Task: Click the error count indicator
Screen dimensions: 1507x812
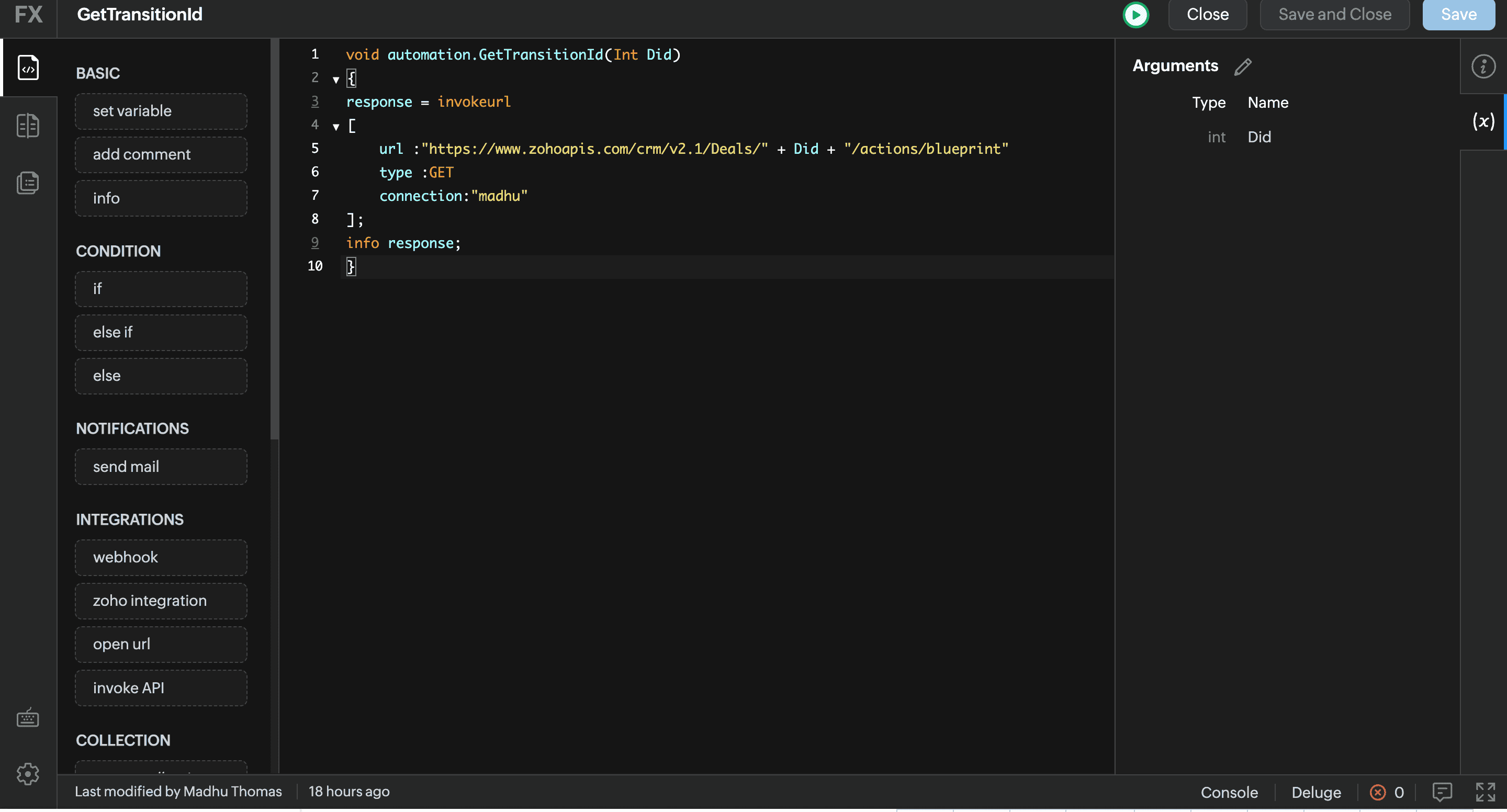Action: coord(1387,792)
